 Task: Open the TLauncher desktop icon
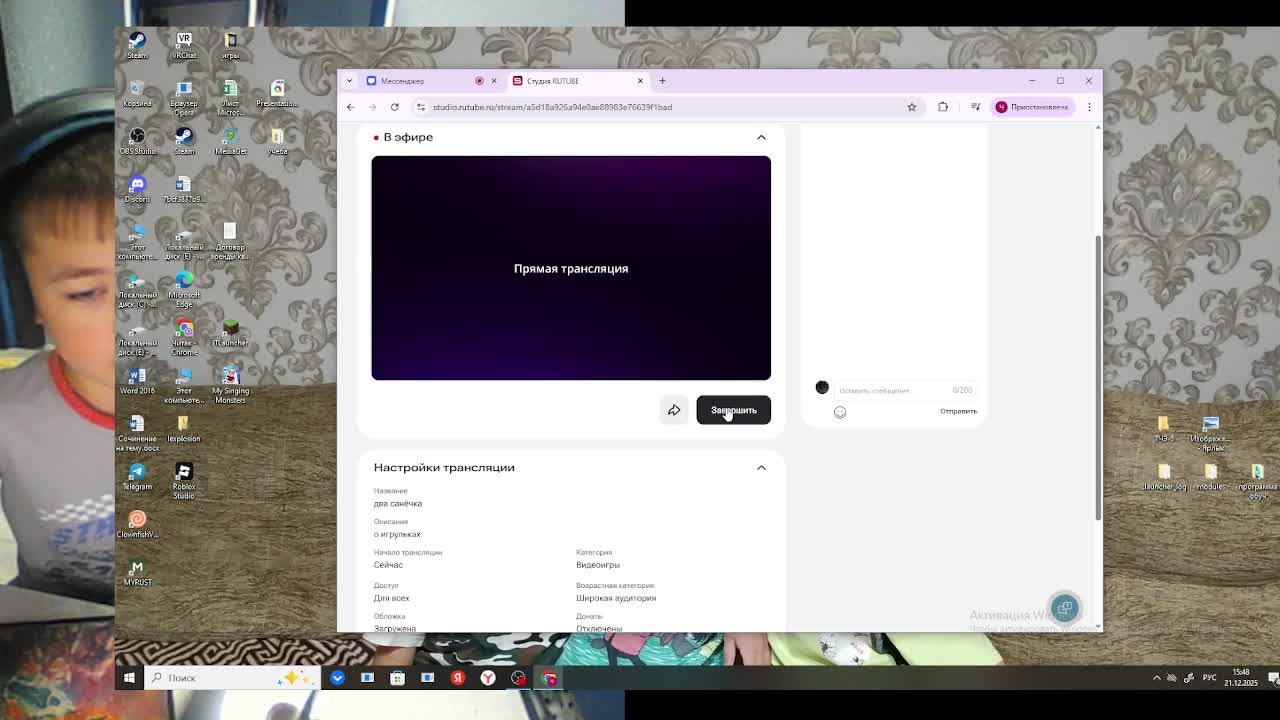coord(231,332)
